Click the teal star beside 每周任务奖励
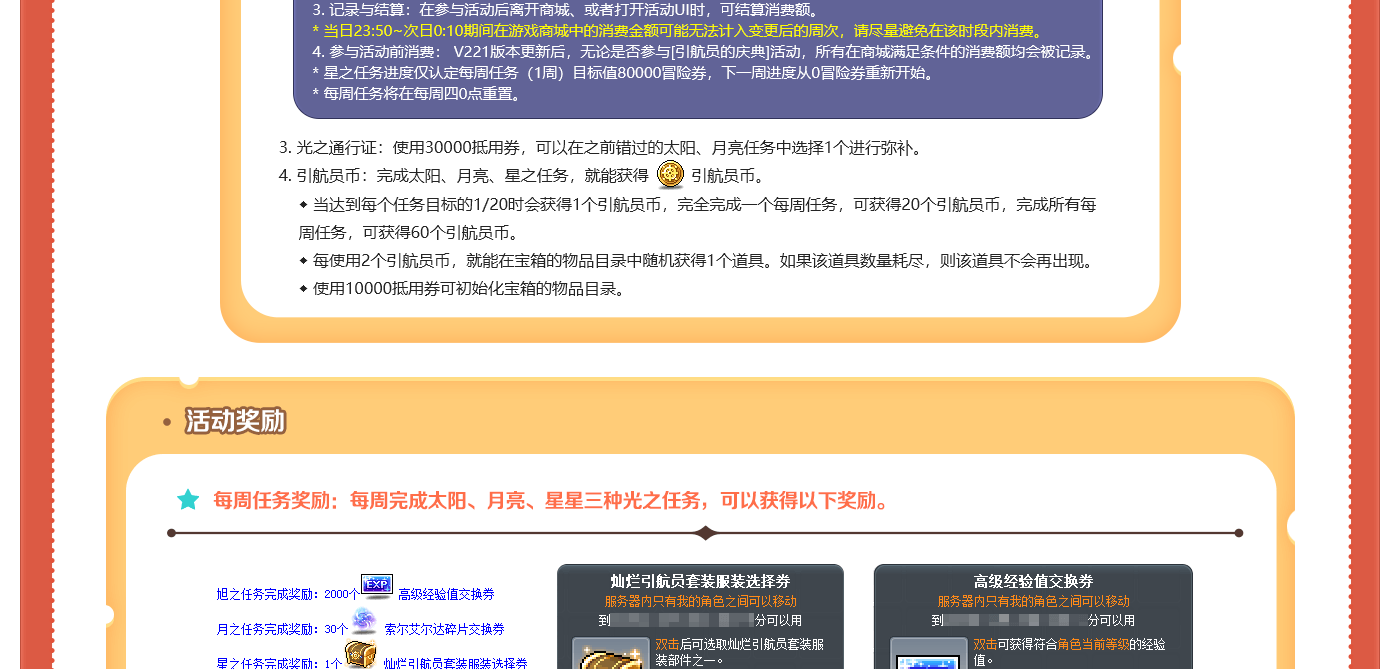This screenshot has width=1400, height=669. point(188,500)
